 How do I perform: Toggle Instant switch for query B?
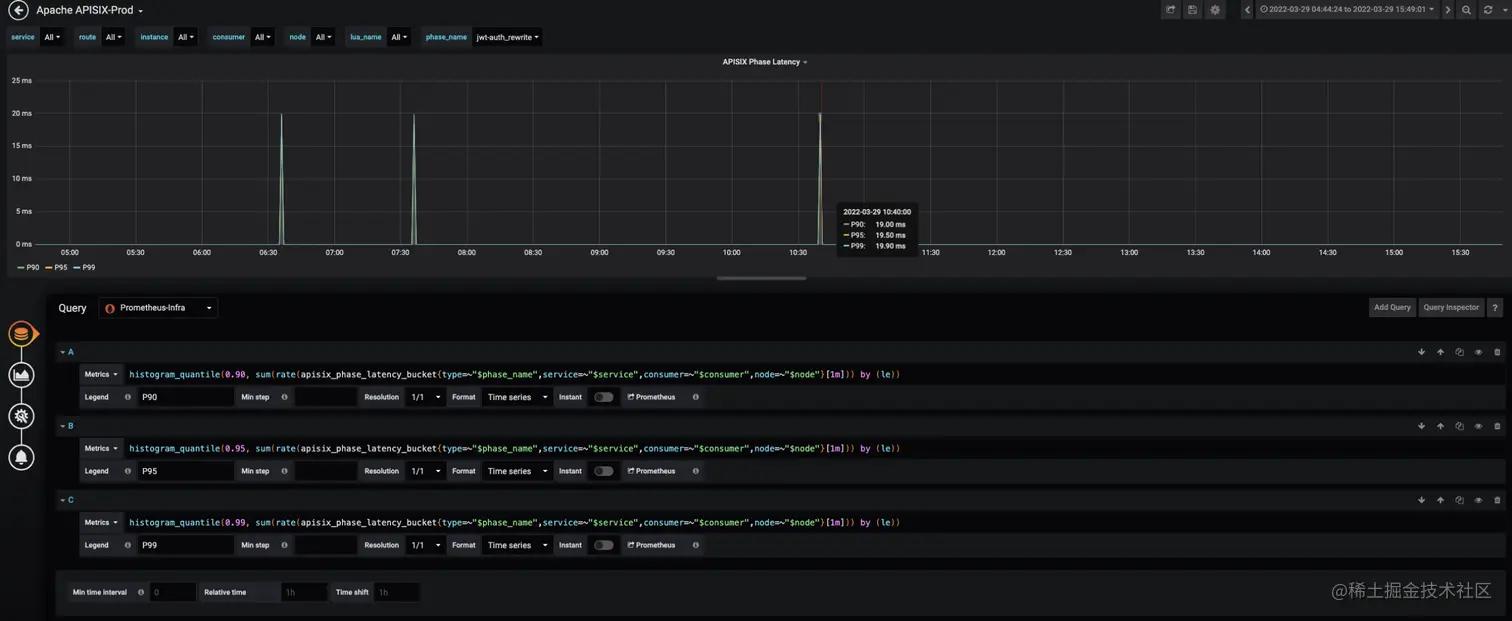[603, 471]
